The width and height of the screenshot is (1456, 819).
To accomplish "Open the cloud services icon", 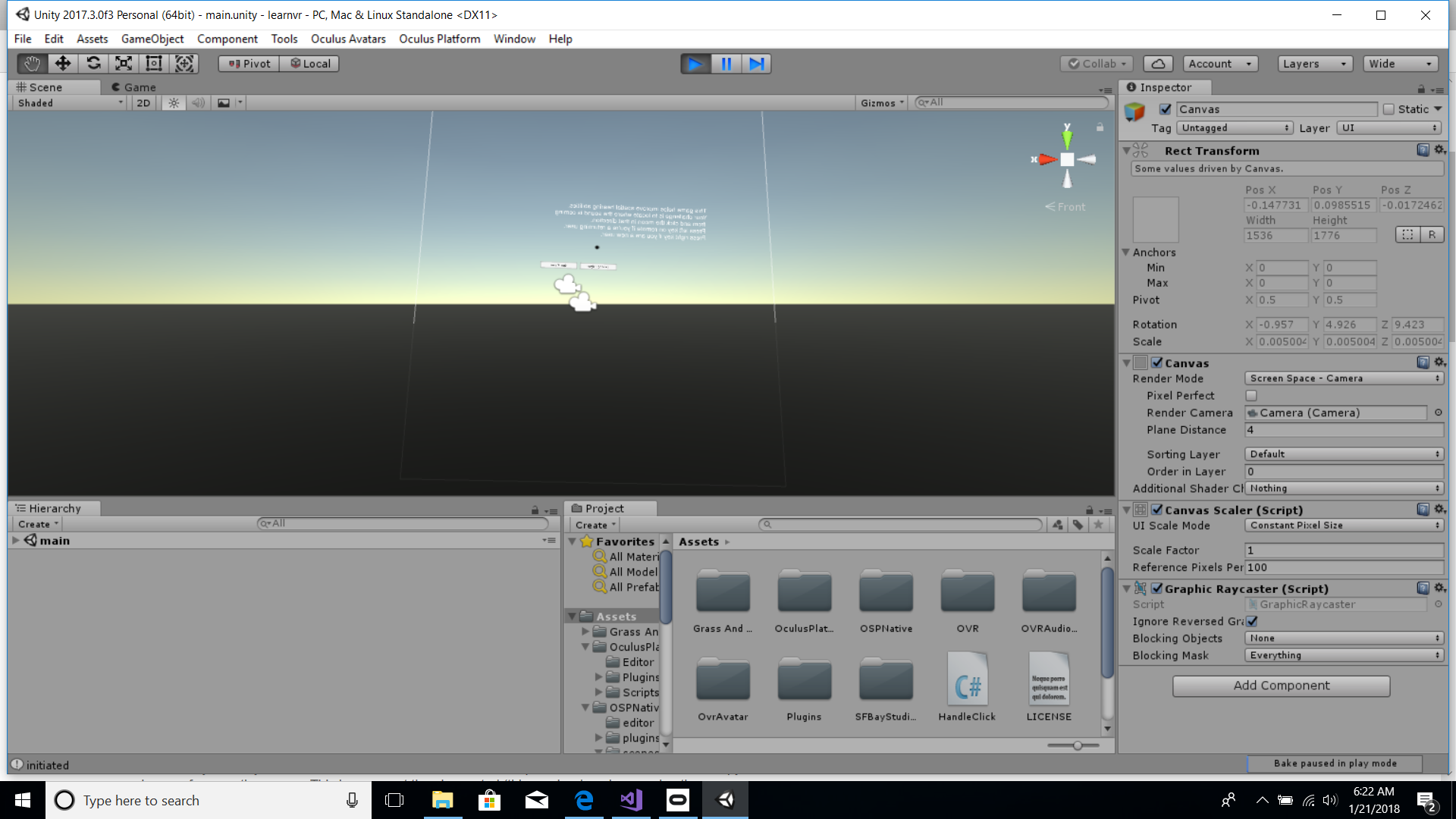I will [1158, 64].
